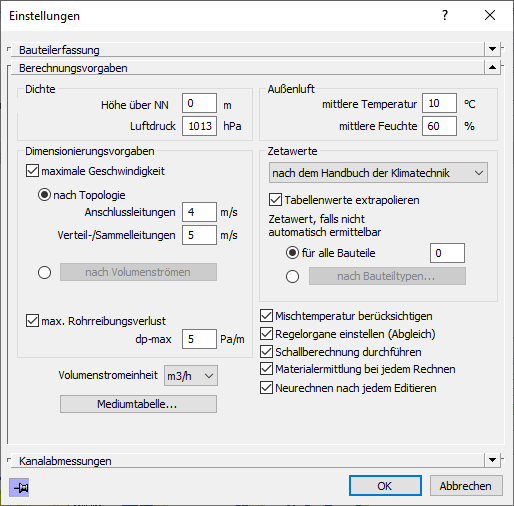Toggle max. Rohrreibungsverlust checkbox
This screenshot has width=514, height=506.
32,321
